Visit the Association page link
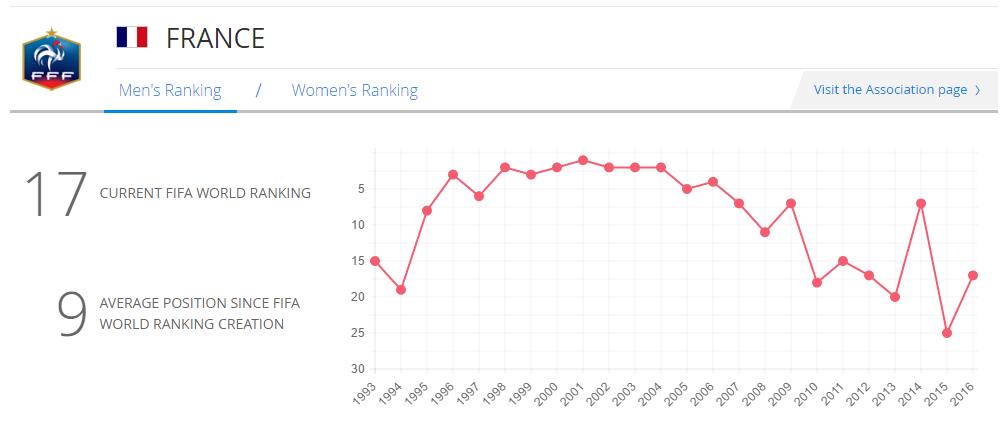Screen dimensions: 1004x440 pos(890,90)
